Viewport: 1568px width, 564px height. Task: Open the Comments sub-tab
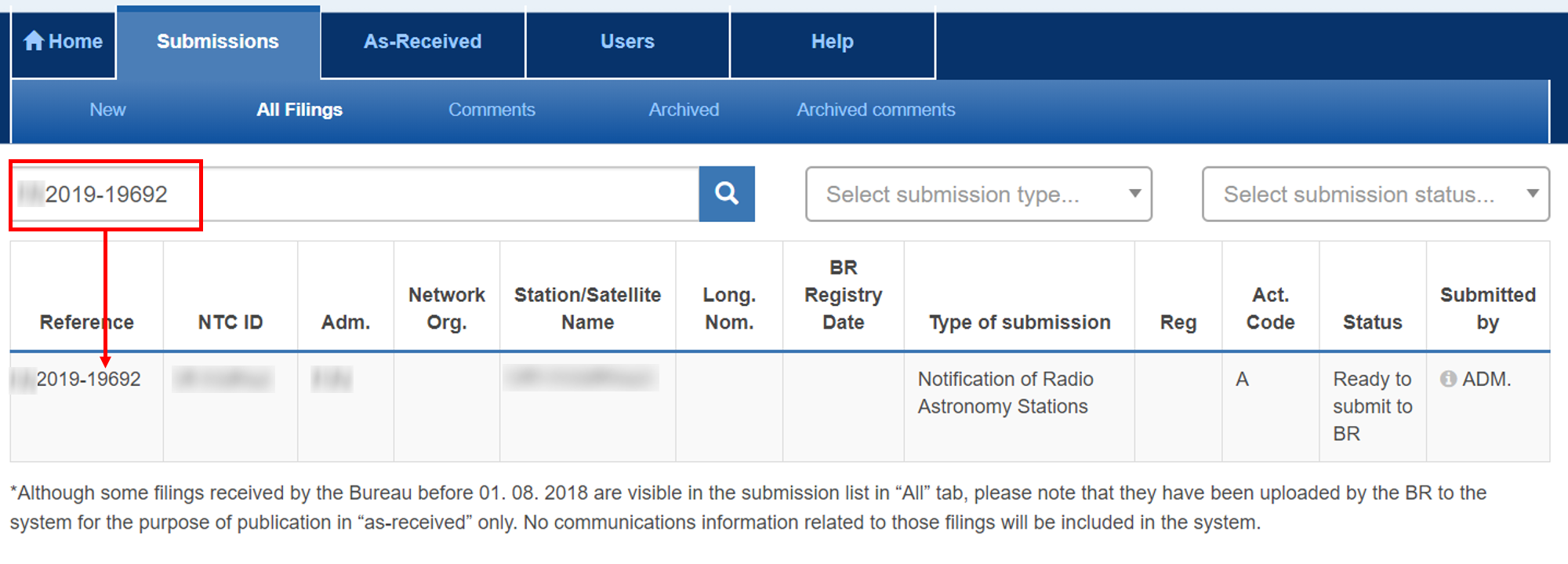(x=492, y=110)
